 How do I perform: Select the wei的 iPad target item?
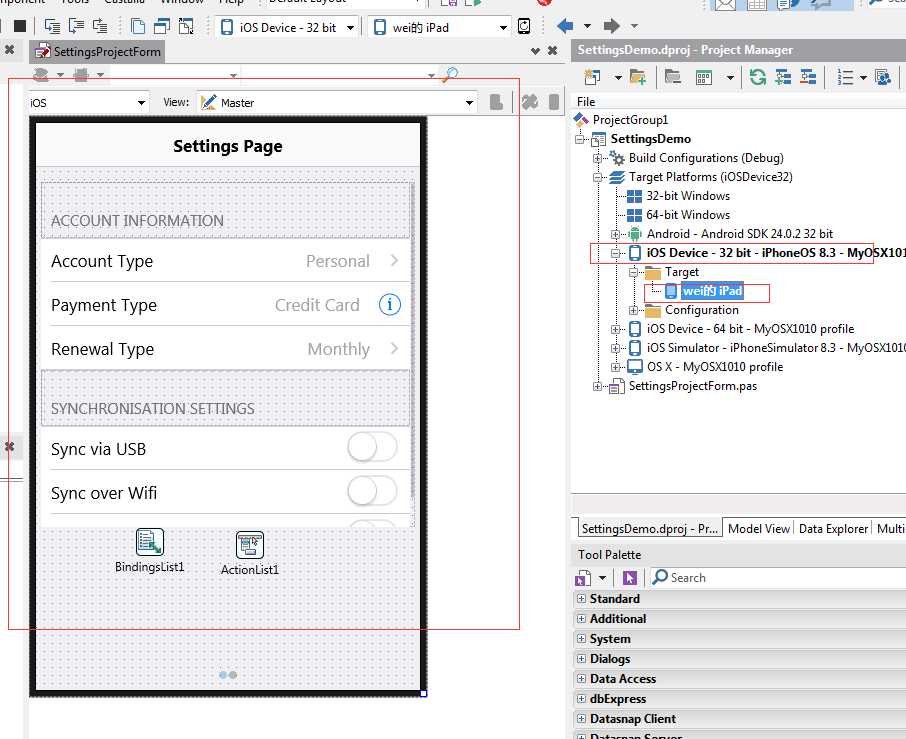click(x=712, y=291)
